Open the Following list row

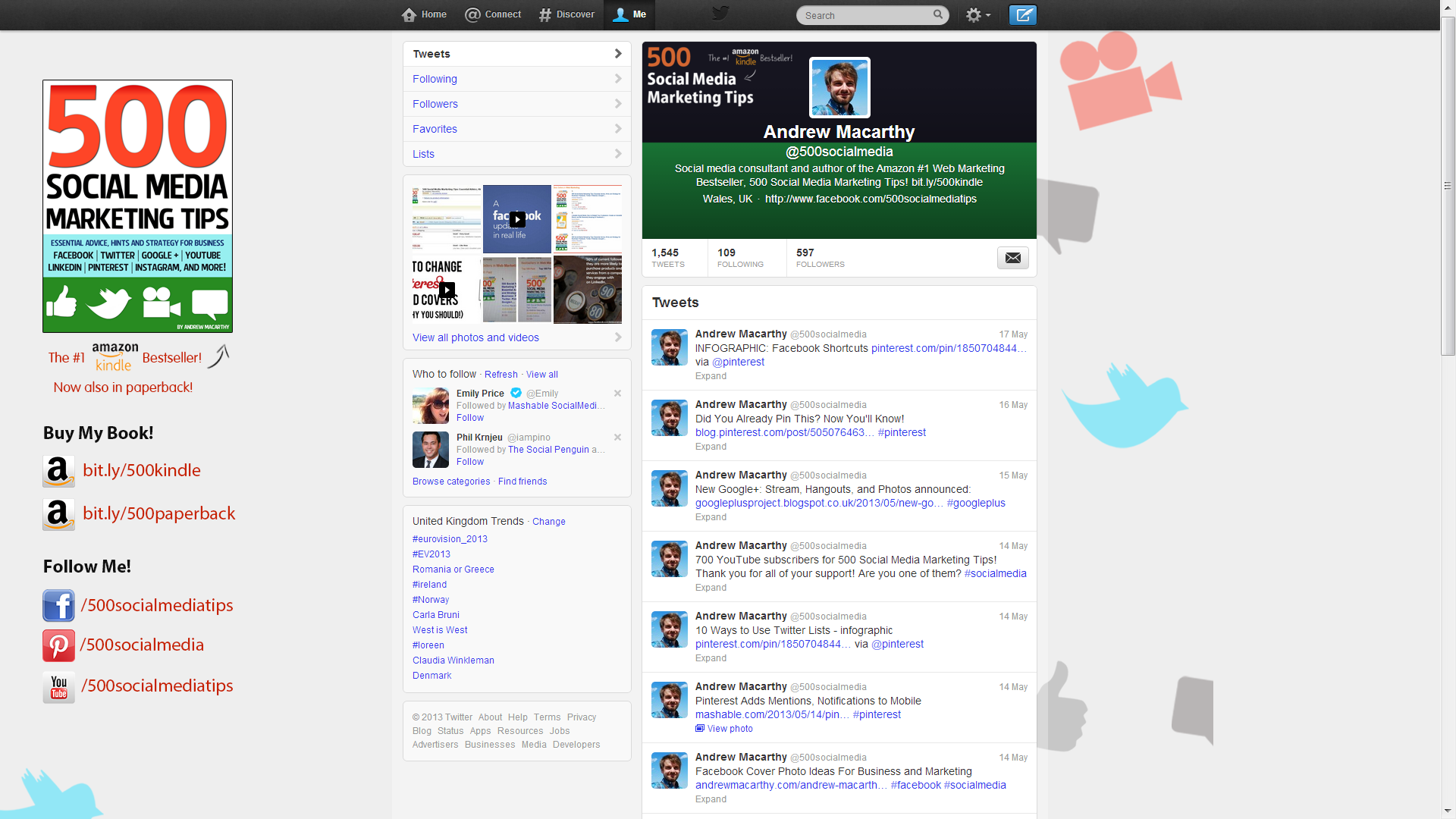pos(517,79)
